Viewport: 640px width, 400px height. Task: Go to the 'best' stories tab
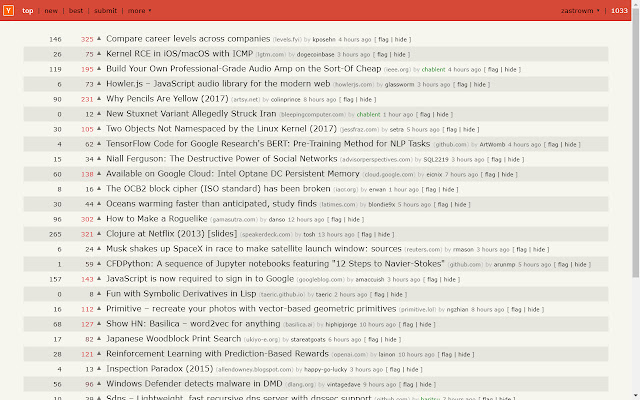coord(76,11)
